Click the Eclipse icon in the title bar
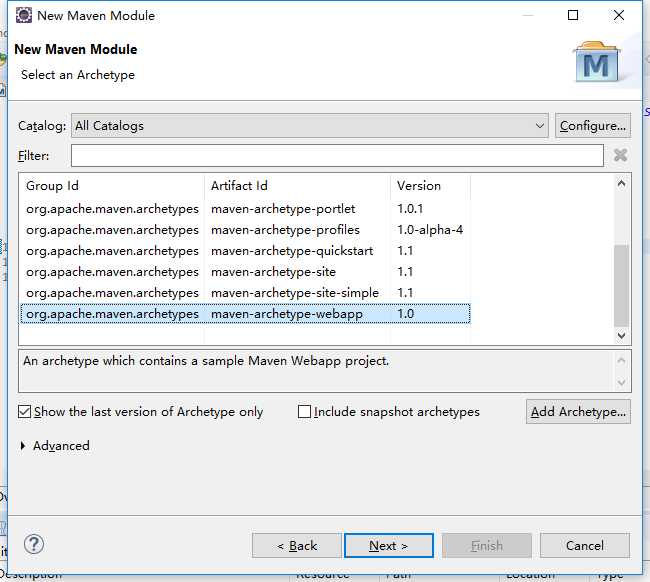650x582 pixels. pos(24,15)
